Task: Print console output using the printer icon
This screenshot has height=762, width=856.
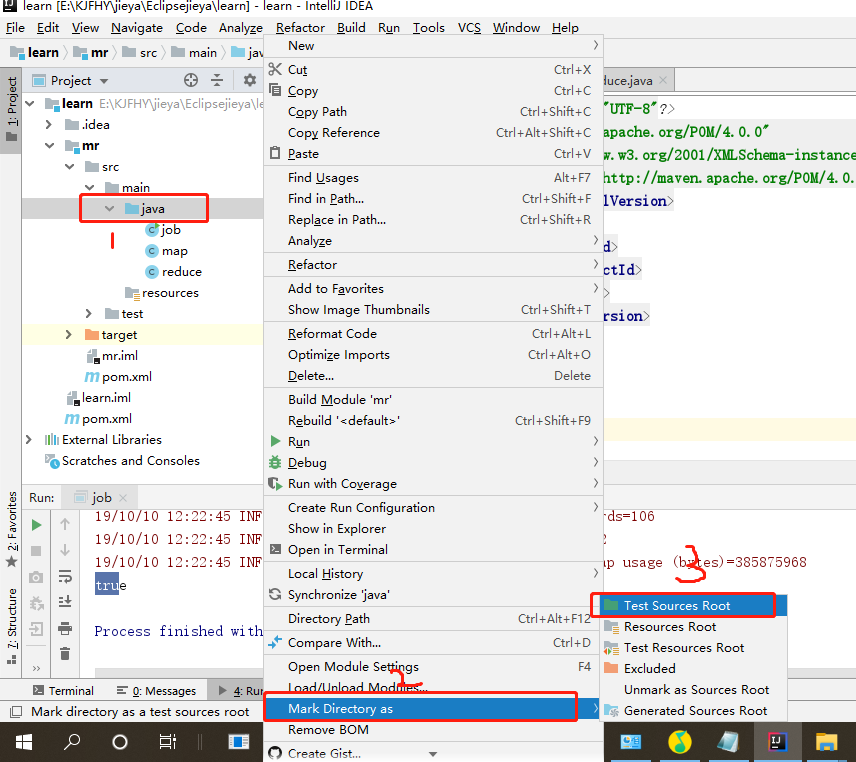Action: pos(66,628)
